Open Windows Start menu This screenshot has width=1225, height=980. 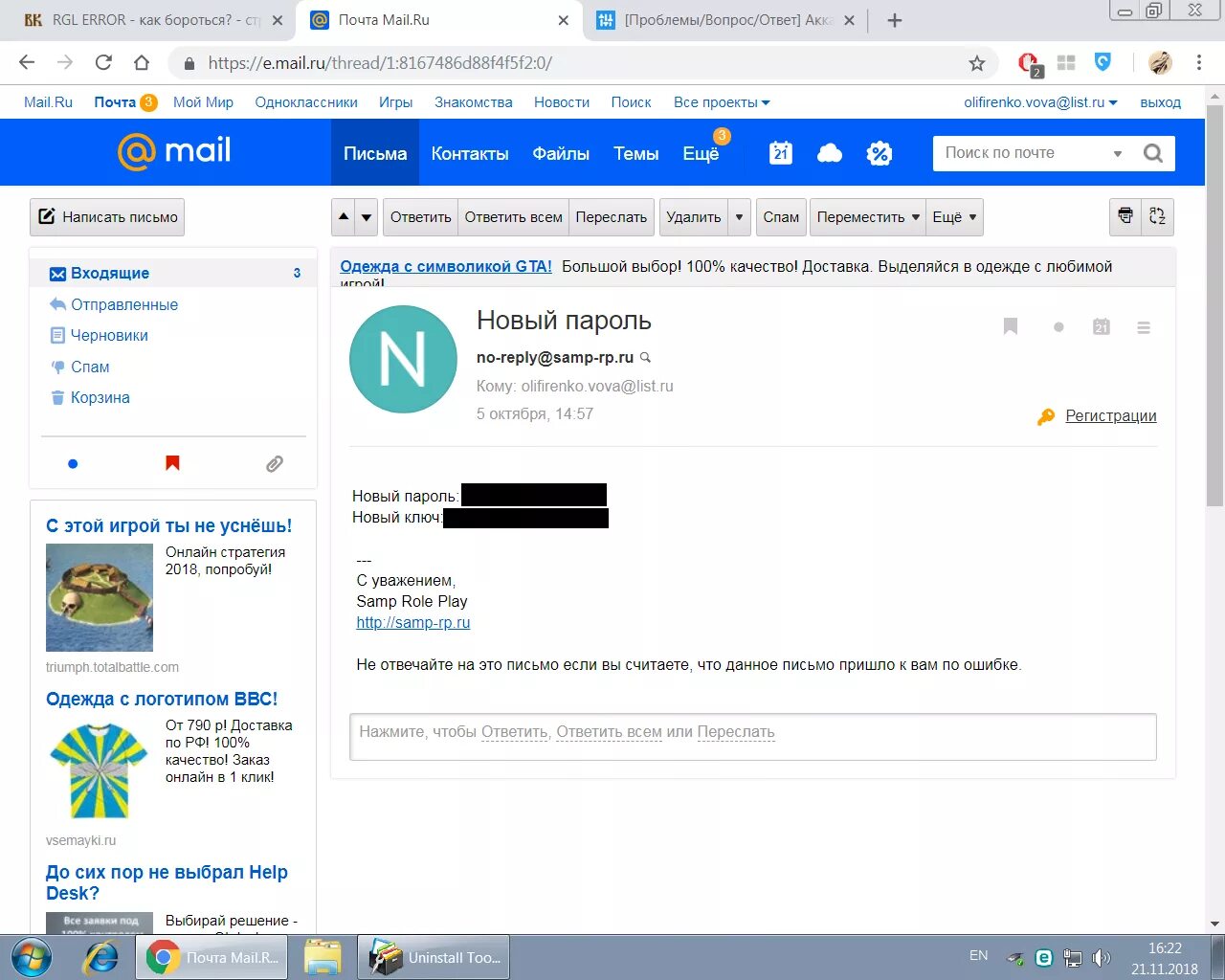click(x=33, y=957)
